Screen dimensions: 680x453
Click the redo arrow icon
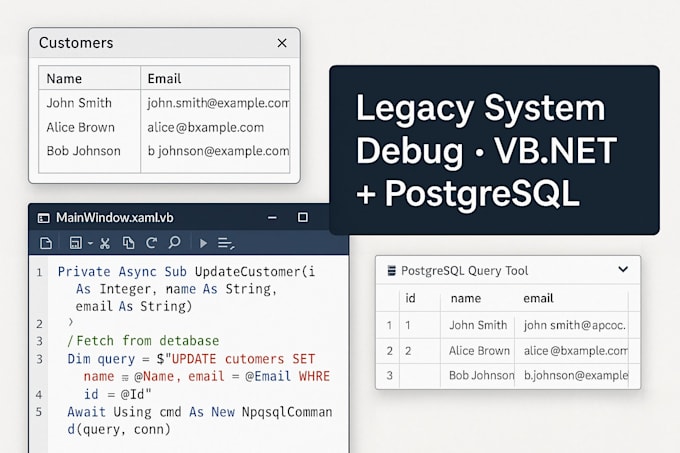[x=151, y=243]
